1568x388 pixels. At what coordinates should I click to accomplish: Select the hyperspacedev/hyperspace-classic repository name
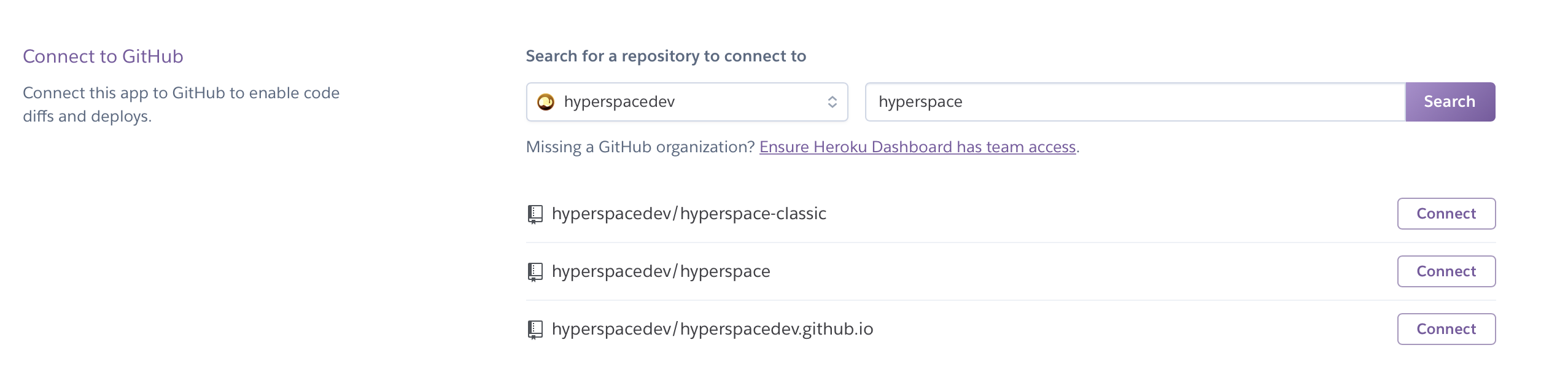(x=689, y=214)
